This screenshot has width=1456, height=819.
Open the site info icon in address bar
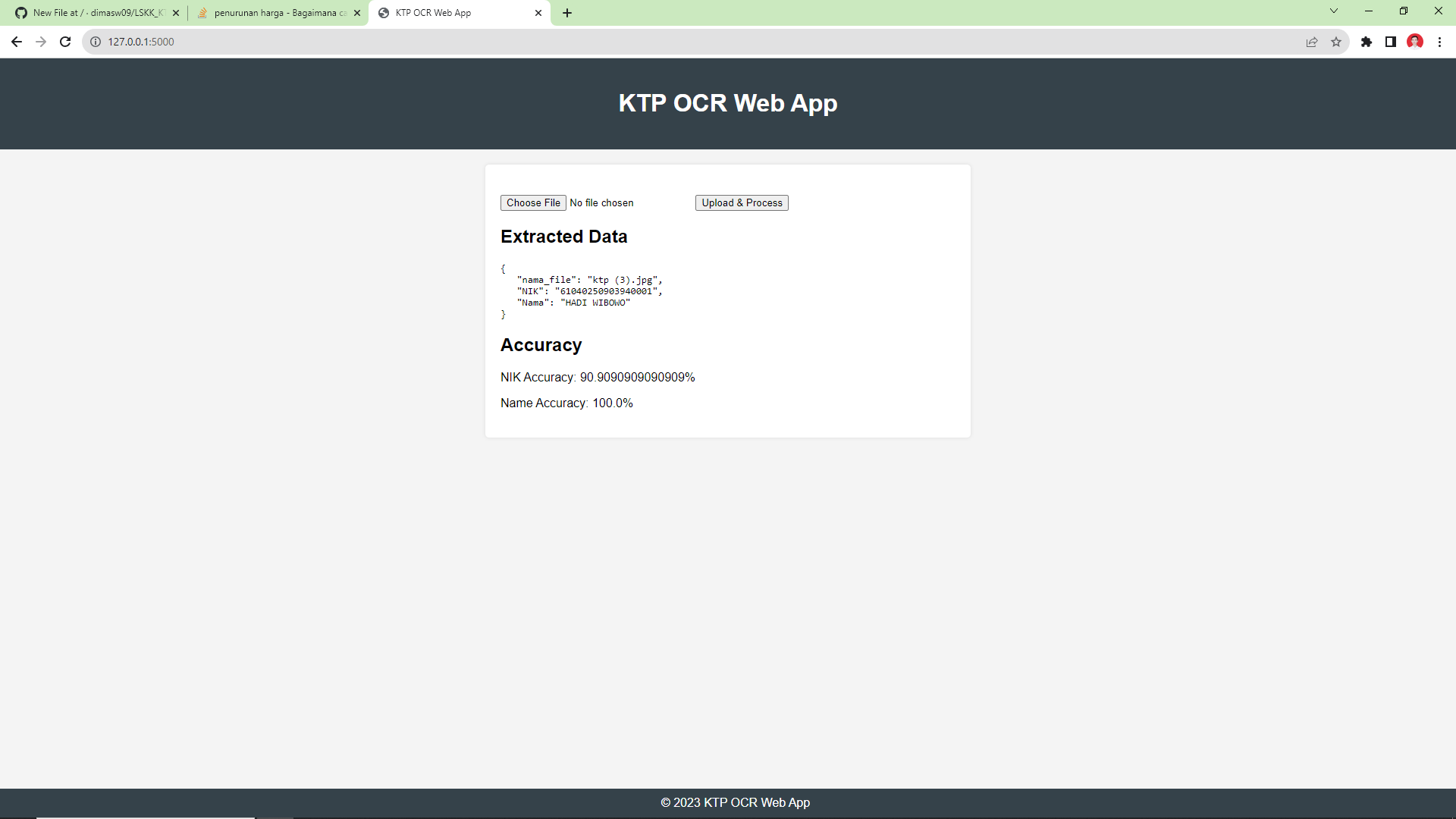pyautogui.click(x=95, y=42)
